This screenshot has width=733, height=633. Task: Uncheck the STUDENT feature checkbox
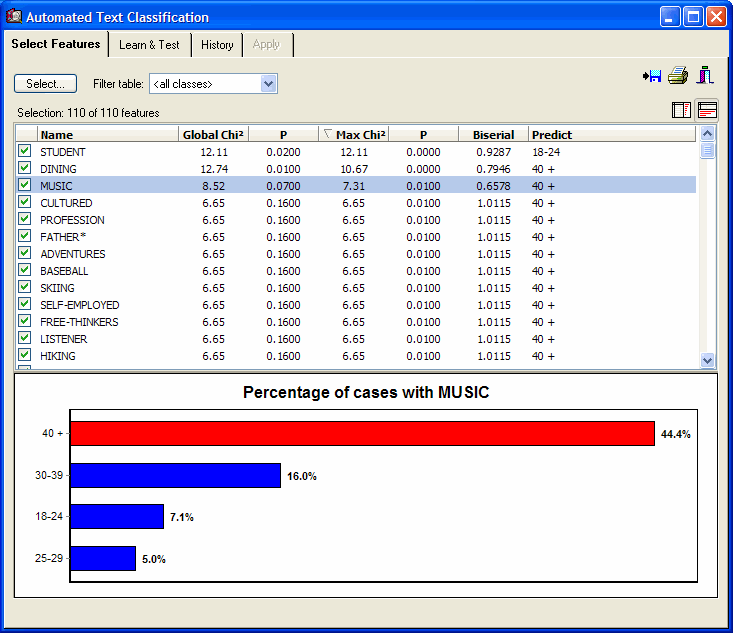point(25,151)
